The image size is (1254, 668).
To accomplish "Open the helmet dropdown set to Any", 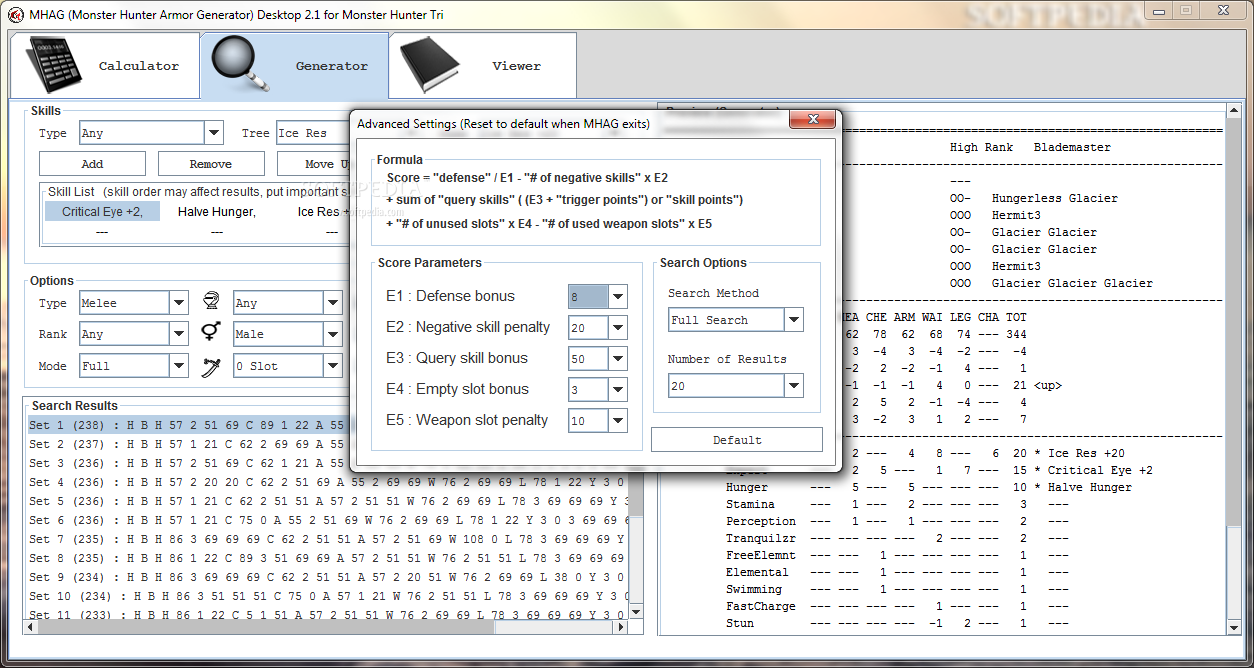I will (333, 303).
